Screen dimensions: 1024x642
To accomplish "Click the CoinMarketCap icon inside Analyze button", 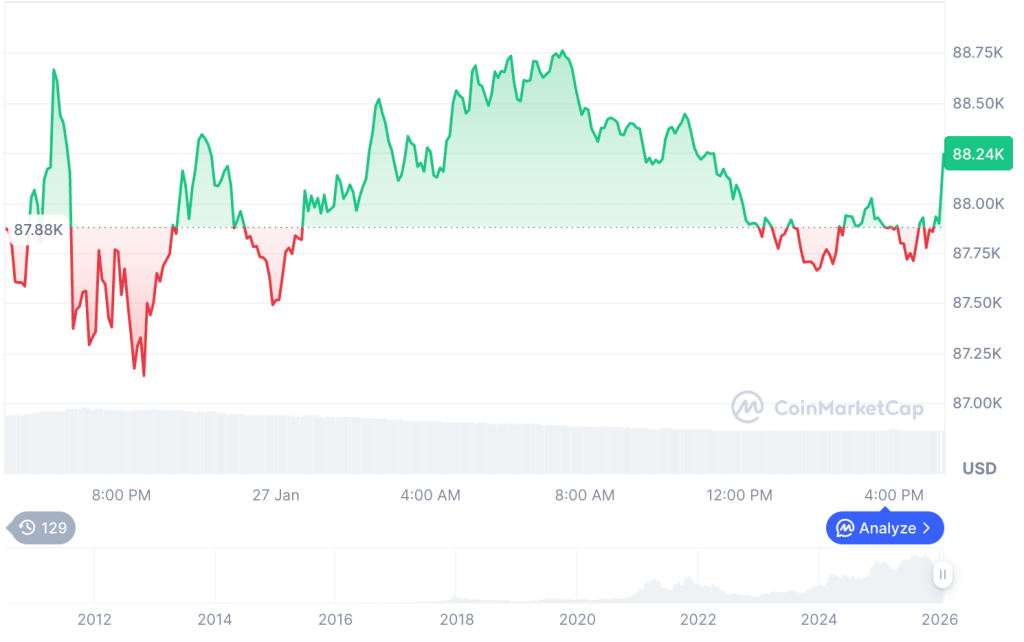I will [x=845, y=527].
